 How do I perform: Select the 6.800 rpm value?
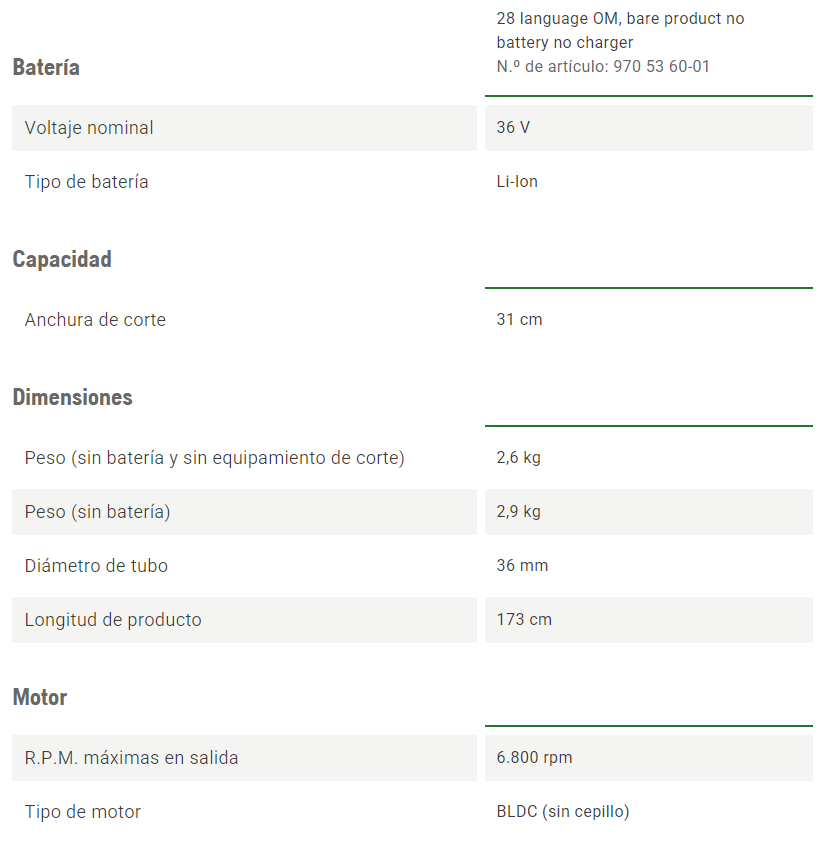click(534, 758)
